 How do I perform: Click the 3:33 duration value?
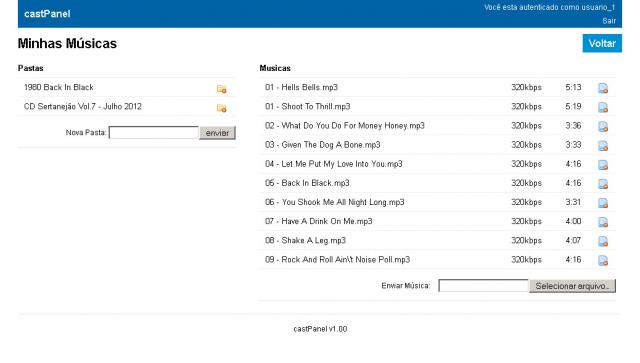point(573,145)
